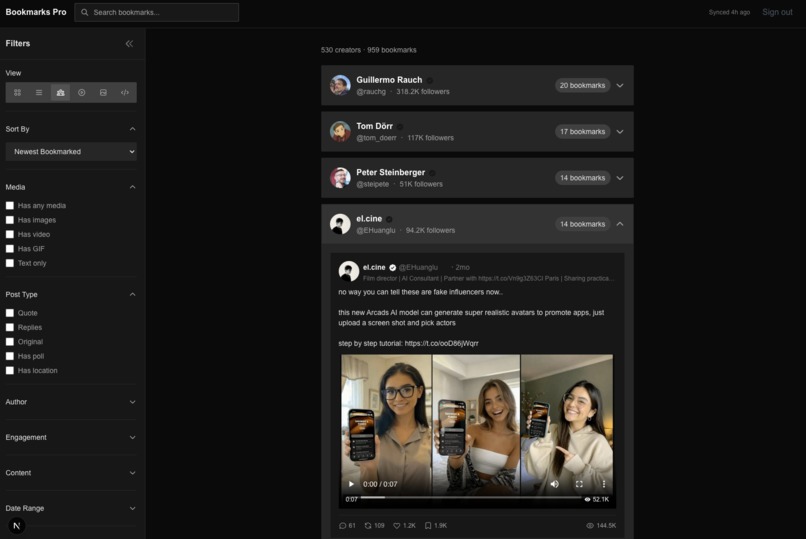Enable the Has any media checkbox
Image resolution: width=806 pixels, height=539 pixels.
pos(10,206)
